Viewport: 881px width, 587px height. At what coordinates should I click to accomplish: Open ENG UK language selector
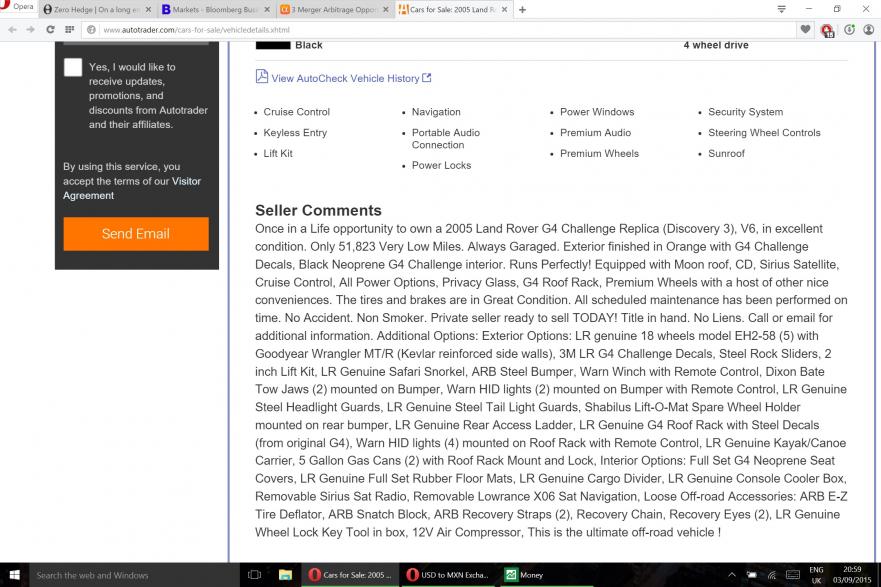[816, 575]
